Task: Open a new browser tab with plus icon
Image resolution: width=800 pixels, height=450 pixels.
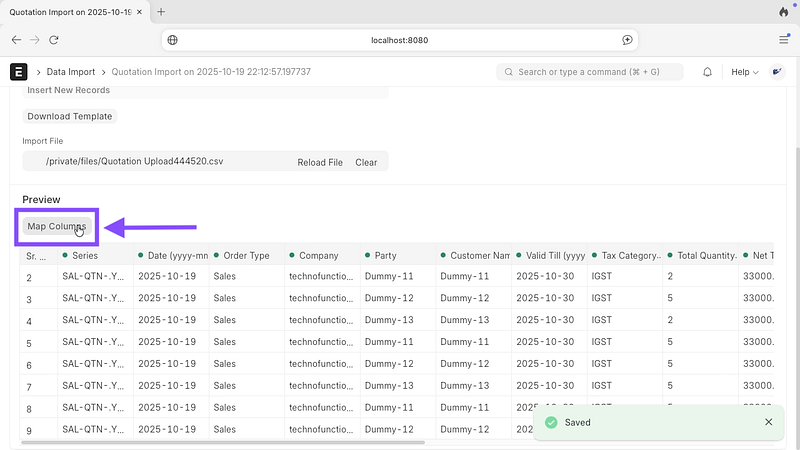Action: pos(161,12)
